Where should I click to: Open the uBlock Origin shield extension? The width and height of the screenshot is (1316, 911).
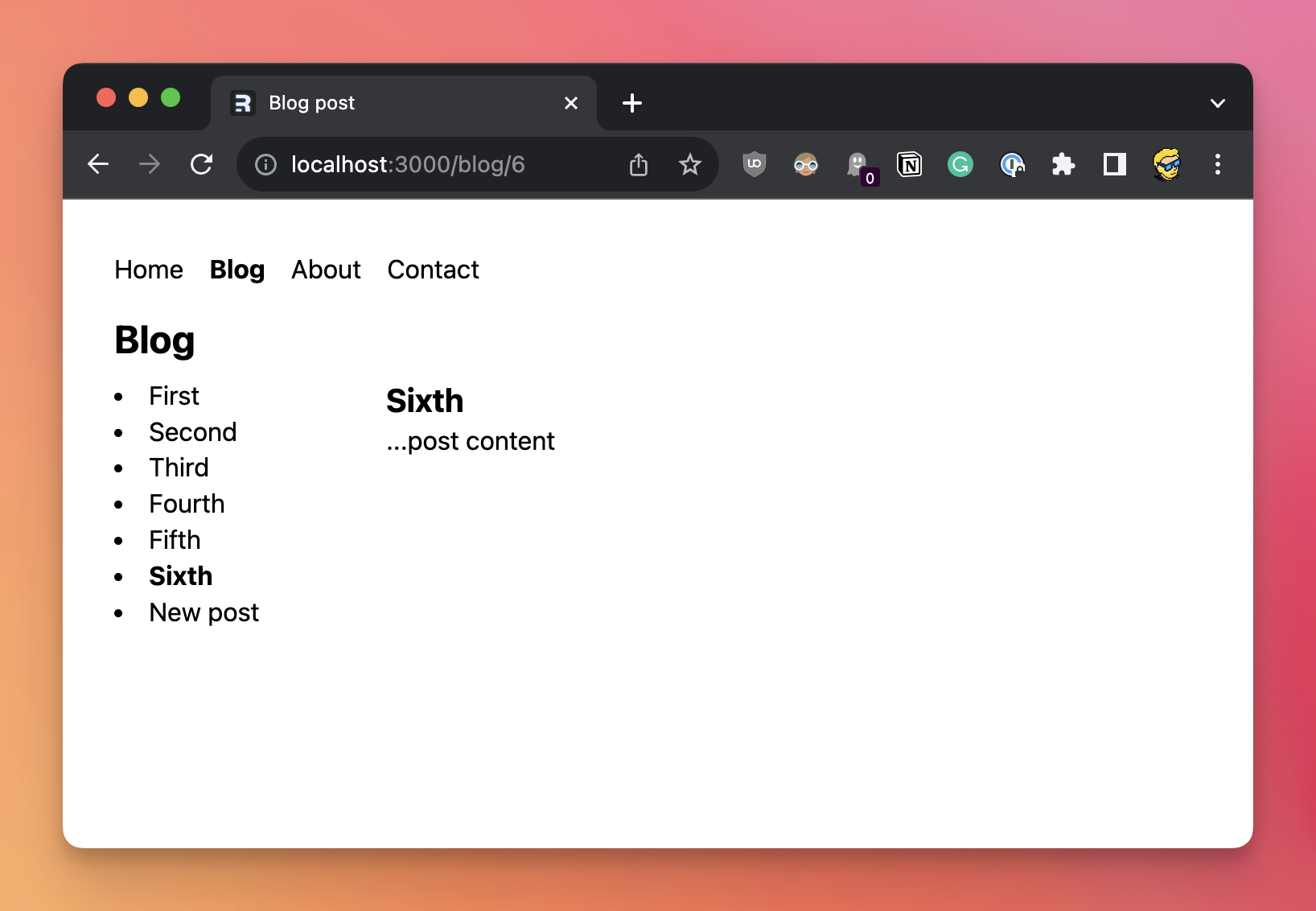pos(754,164)
